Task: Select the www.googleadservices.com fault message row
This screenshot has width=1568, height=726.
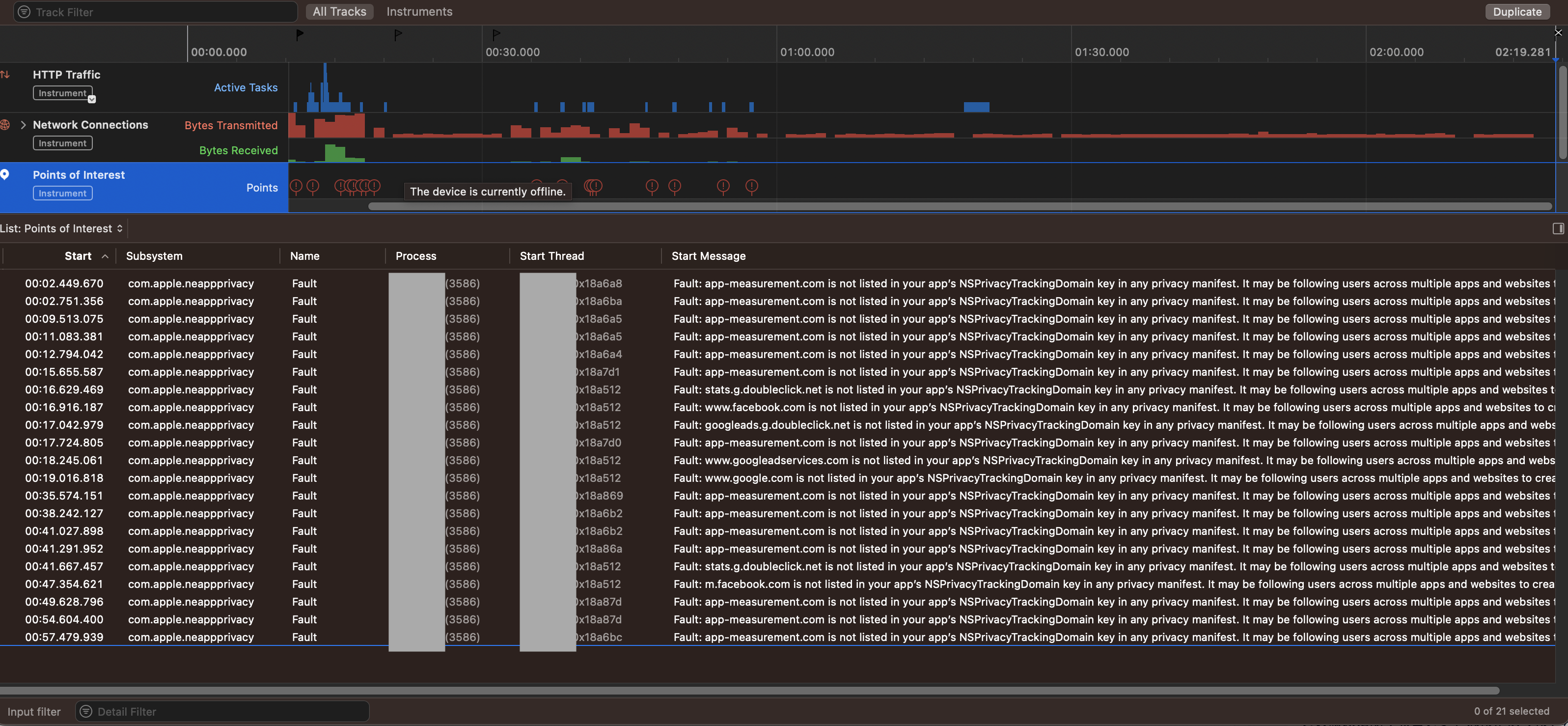Action: [x=778, y=460]
